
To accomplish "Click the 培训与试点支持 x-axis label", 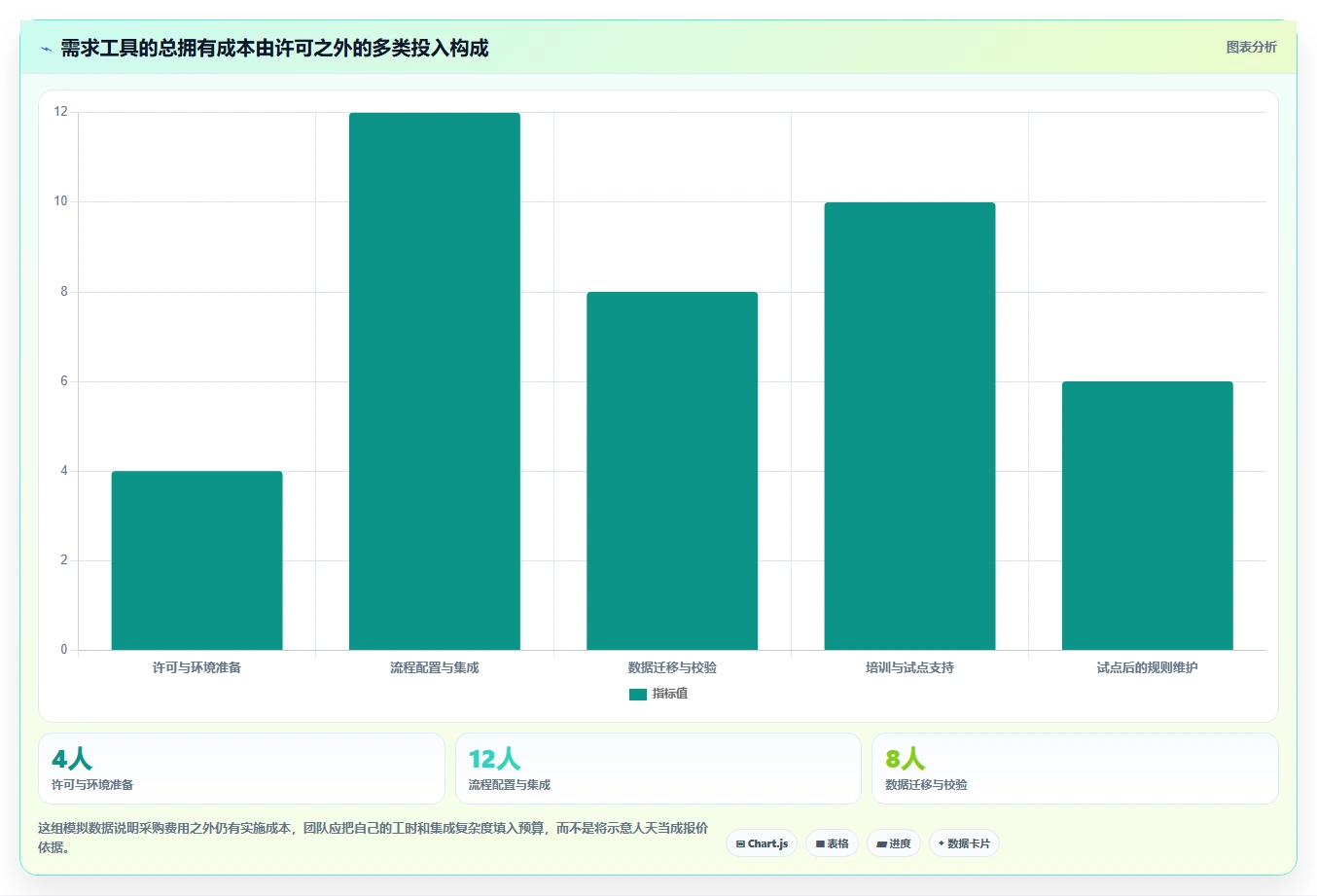I will click(x=909, y=667).
